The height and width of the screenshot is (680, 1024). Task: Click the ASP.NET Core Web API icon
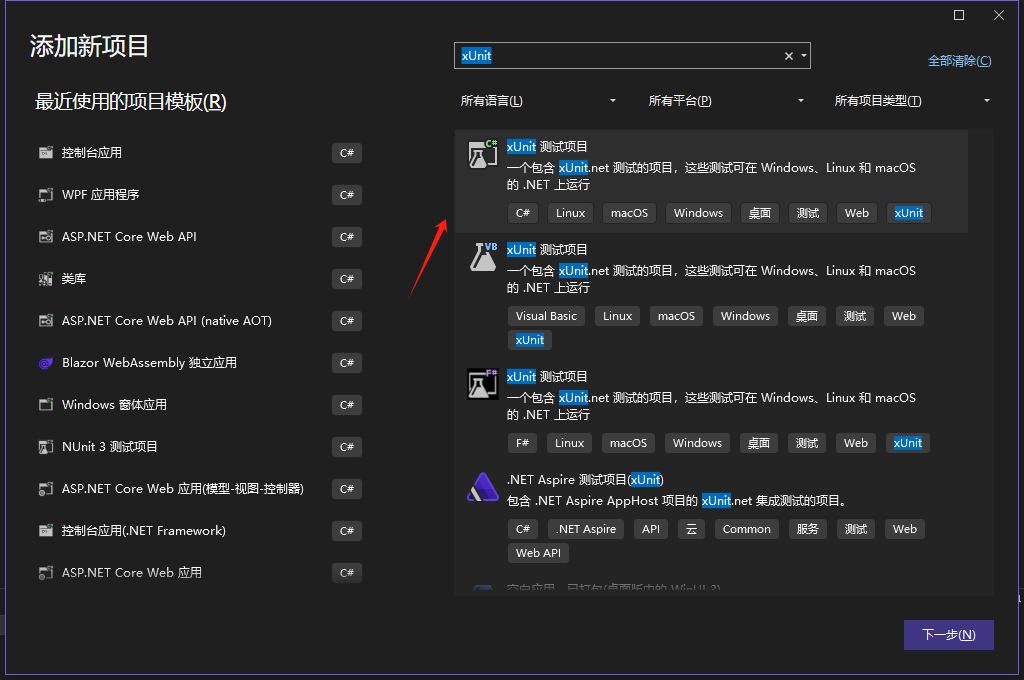pyautogui.click(x=46, y=236)
